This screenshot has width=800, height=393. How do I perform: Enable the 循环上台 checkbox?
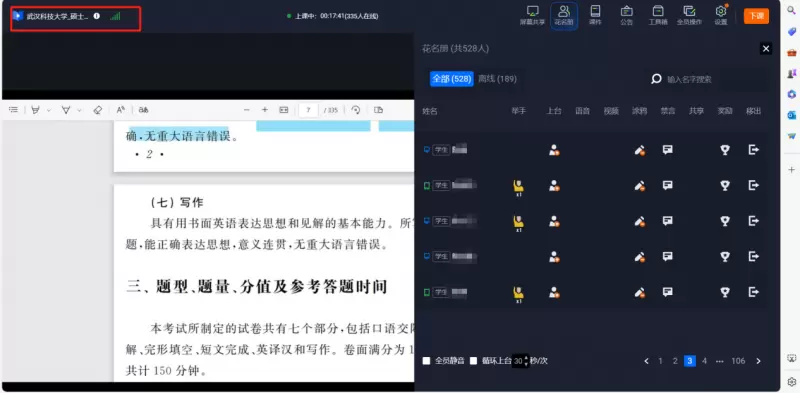tap(473, 361)
